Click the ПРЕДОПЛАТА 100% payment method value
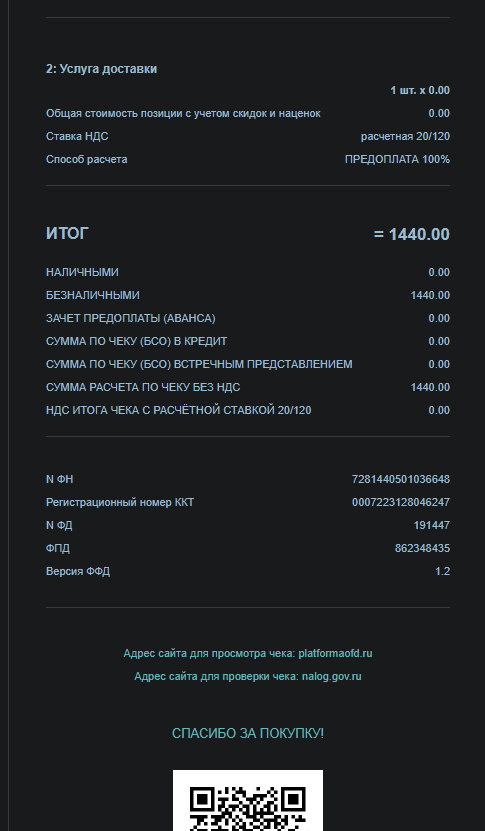Image resolution: width=485 pixels, height=831 pixels. coord(398,160)
